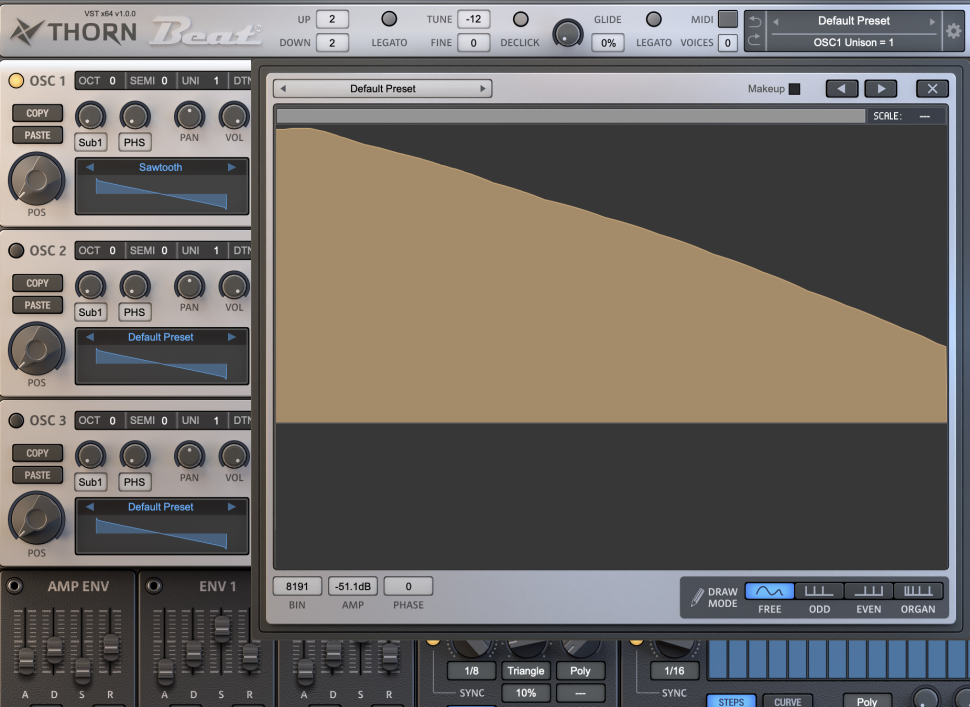The width and height of the screenshot is (970, 707).
Task: Open the harmonic editor Default Preset dropdown
Action: click(x=383, y=89)
